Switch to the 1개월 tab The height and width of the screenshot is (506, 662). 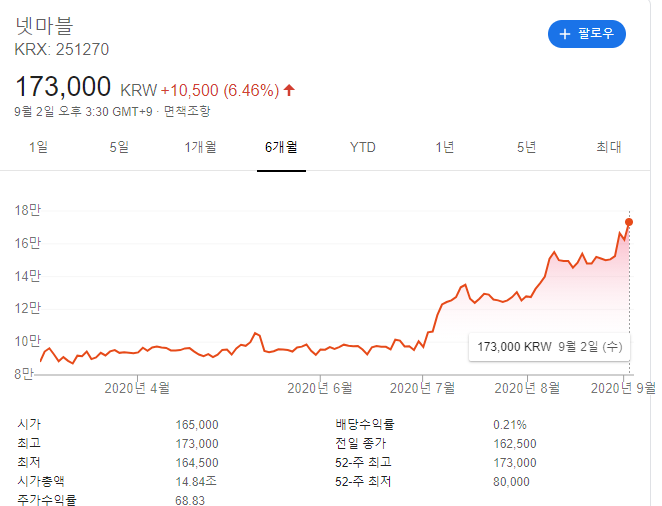200,147
